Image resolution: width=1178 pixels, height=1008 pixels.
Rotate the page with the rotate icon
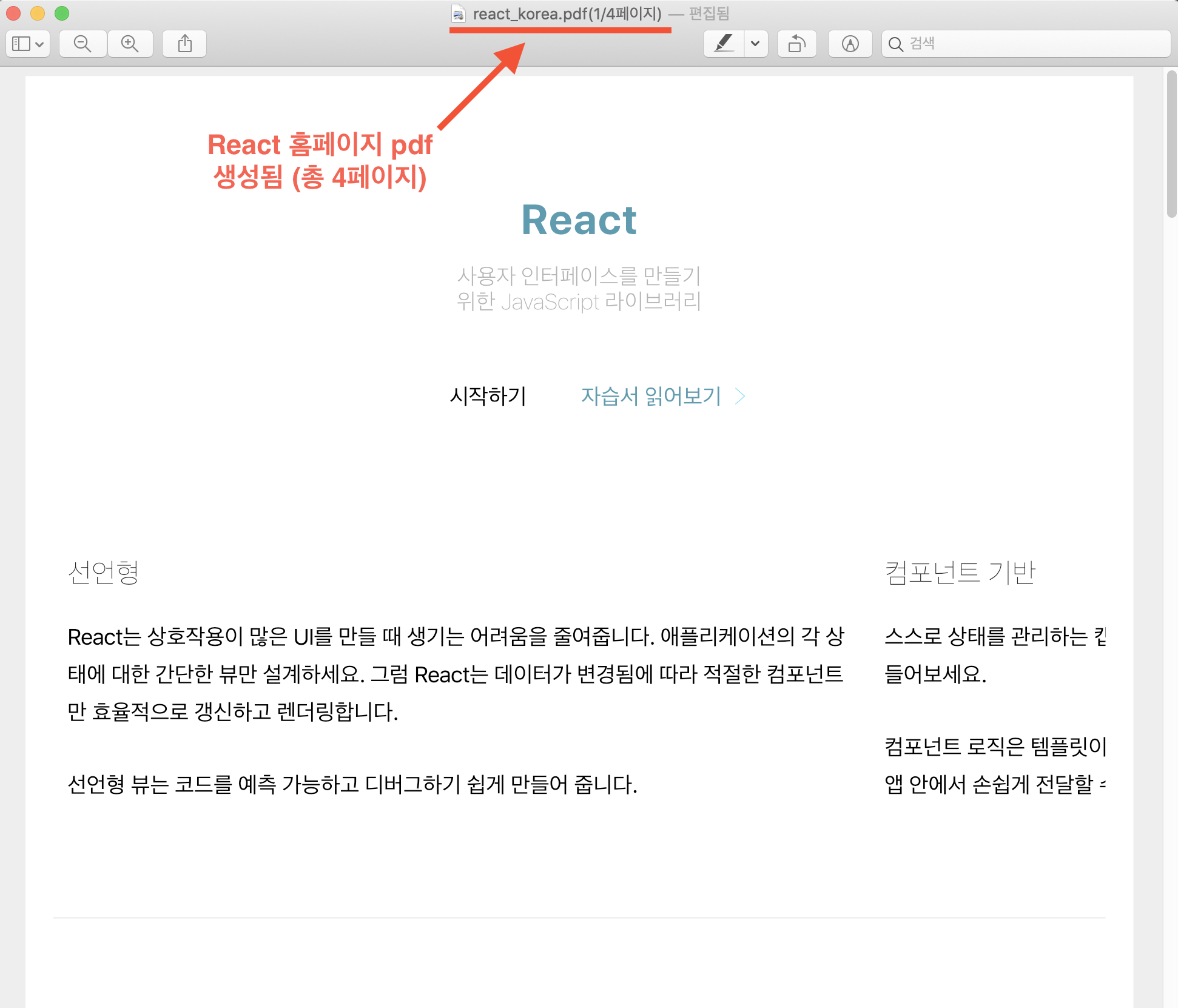tap(797, 44)
